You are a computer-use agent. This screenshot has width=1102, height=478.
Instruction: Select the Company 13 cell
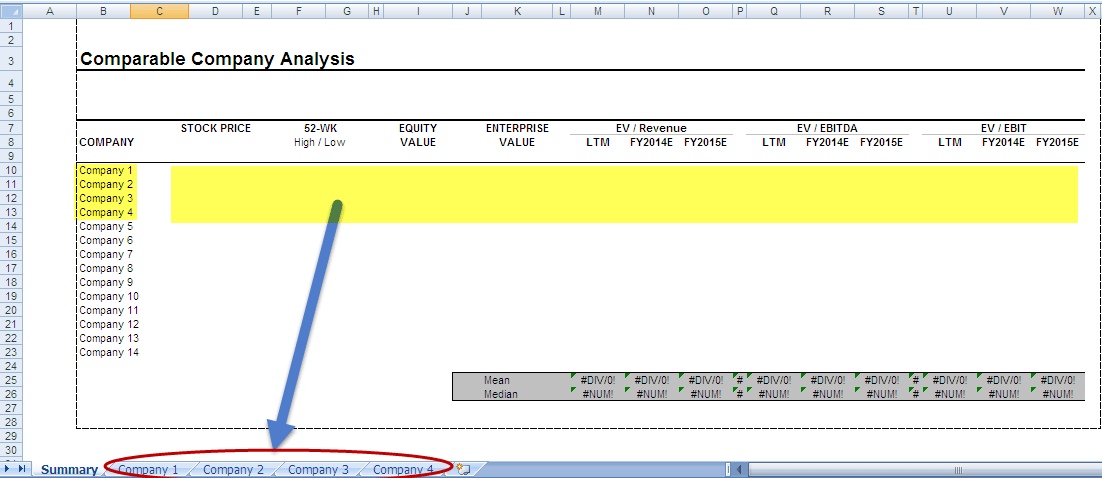coord(109,338)
